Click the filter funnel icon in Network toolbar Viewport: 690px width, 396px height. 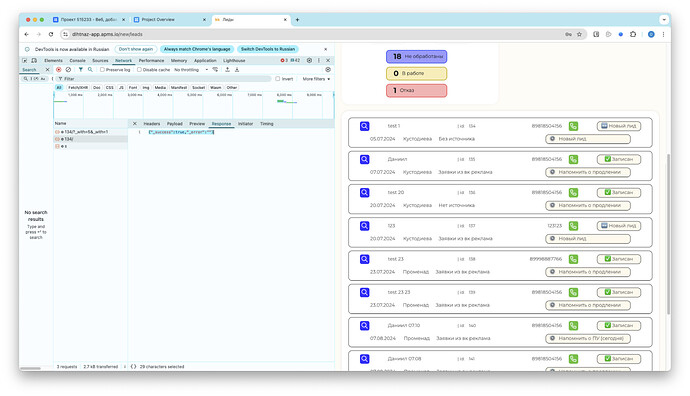81,70
